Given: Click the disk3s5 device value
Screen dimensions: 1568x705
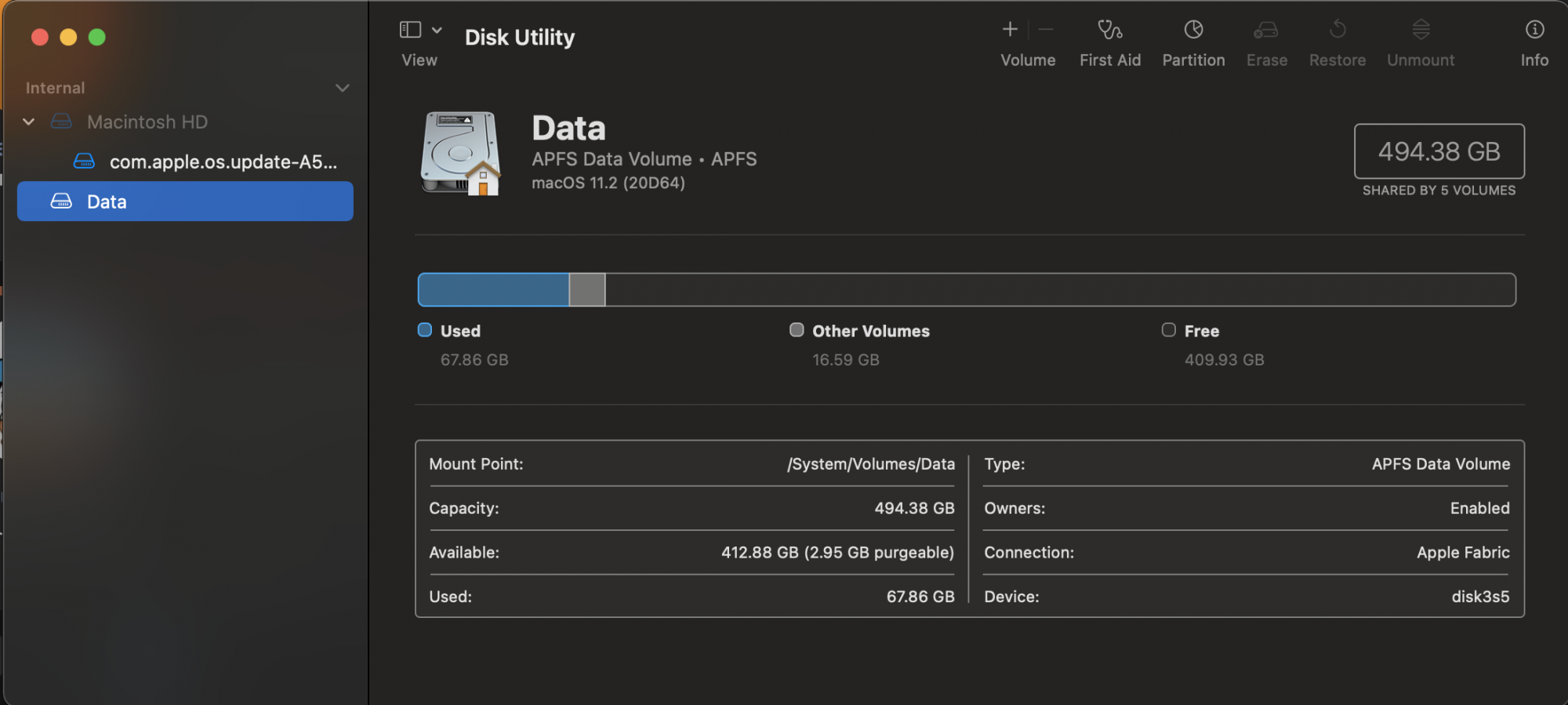Looking at the screenshot, I should [x=1480, y=597].
